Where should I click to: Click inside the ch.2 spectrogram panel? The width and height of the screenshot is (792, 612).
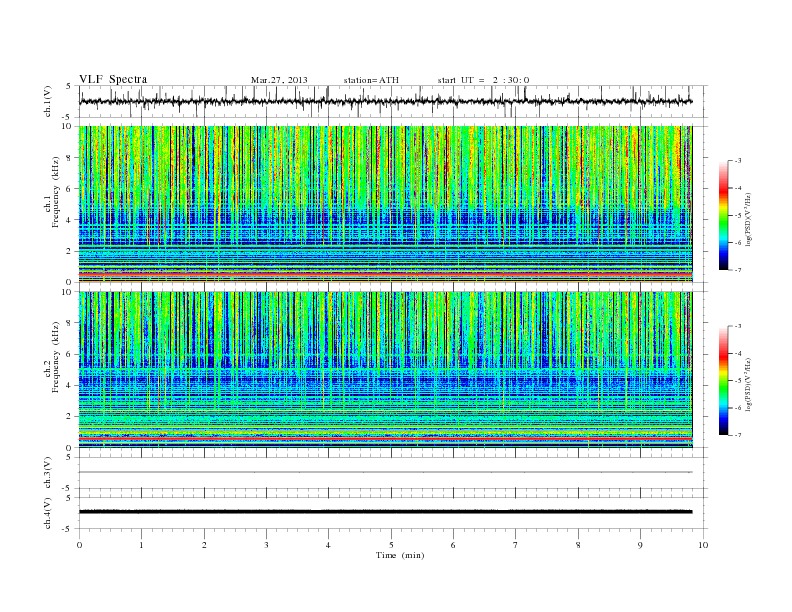[385, 370]
